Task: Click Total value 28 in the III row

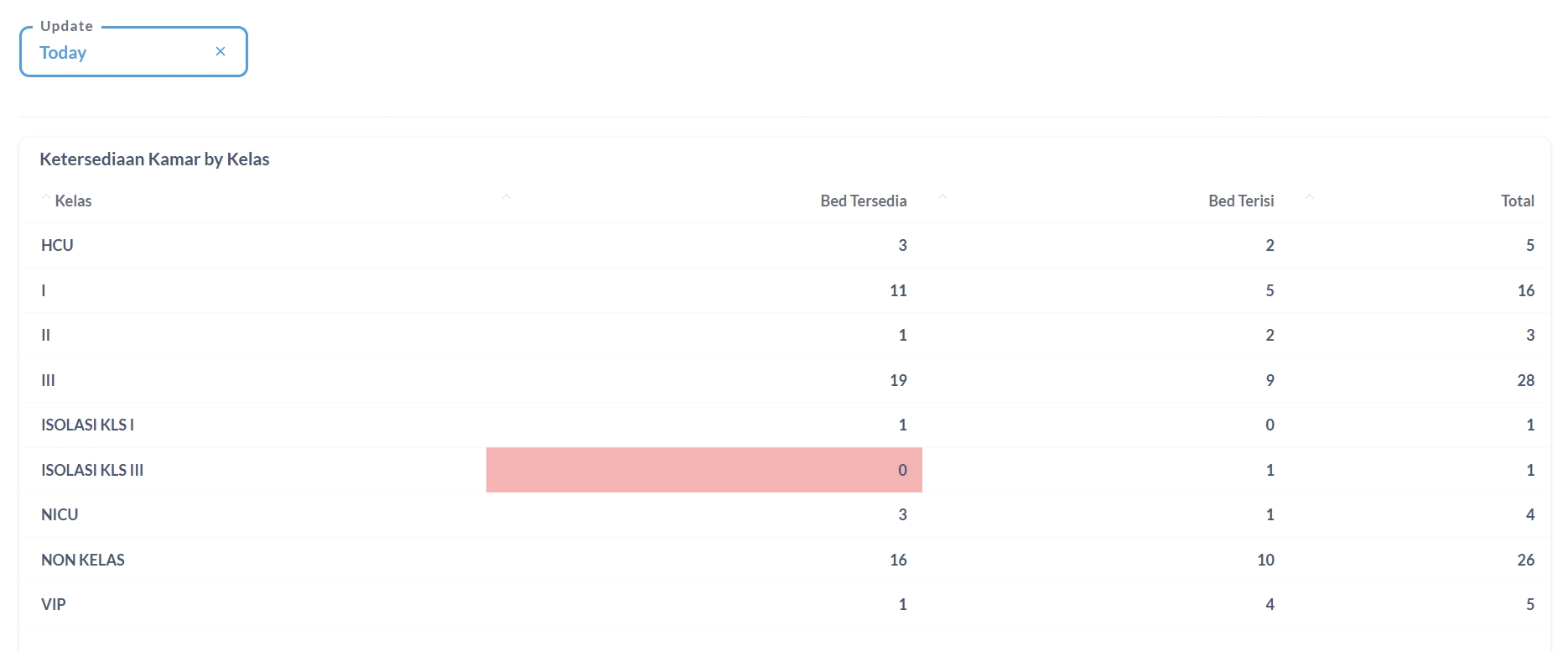Action: tap(1525, 381)
